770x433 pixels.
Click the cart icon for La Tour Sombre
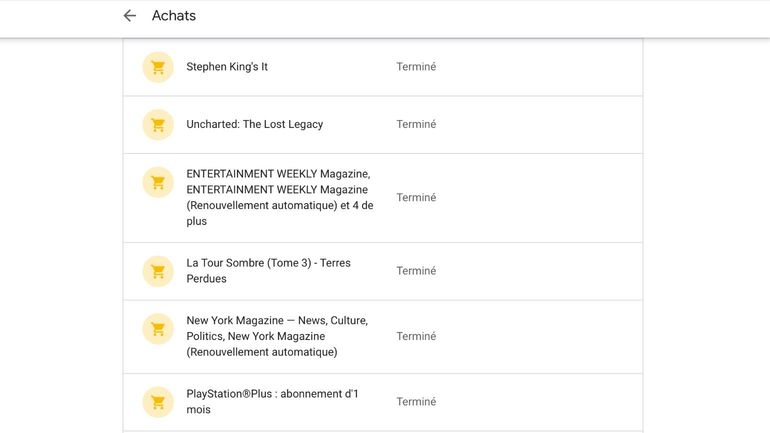click(158, 271)
